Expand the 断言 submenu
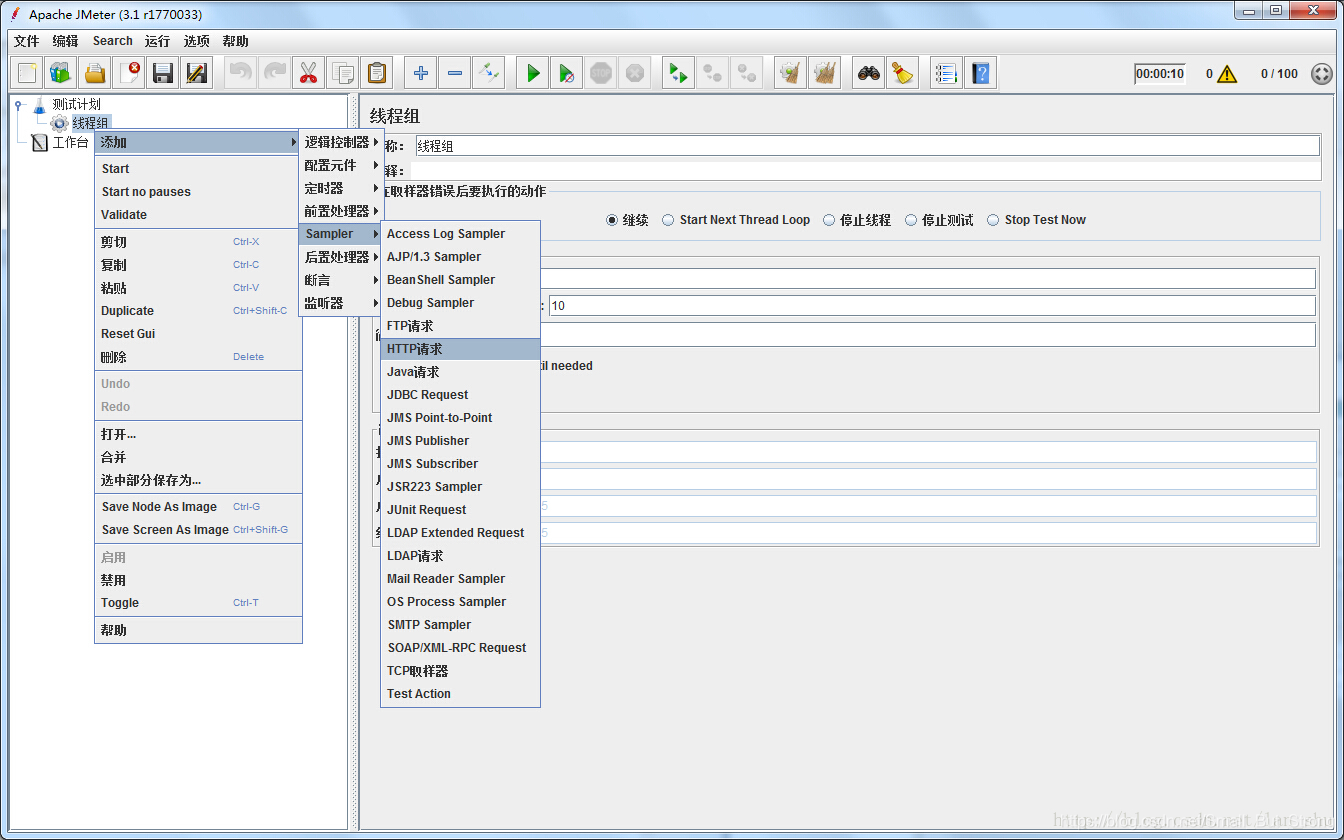Viewport: 1344px width, 840px height. pos(340,280)
